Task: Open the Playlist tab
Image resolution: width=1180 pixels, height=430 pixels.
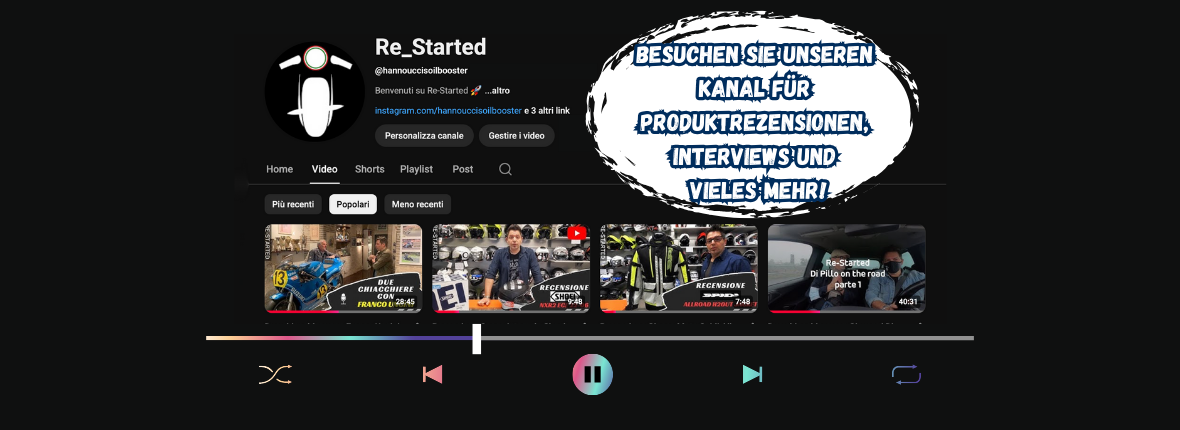Action: 416,169
